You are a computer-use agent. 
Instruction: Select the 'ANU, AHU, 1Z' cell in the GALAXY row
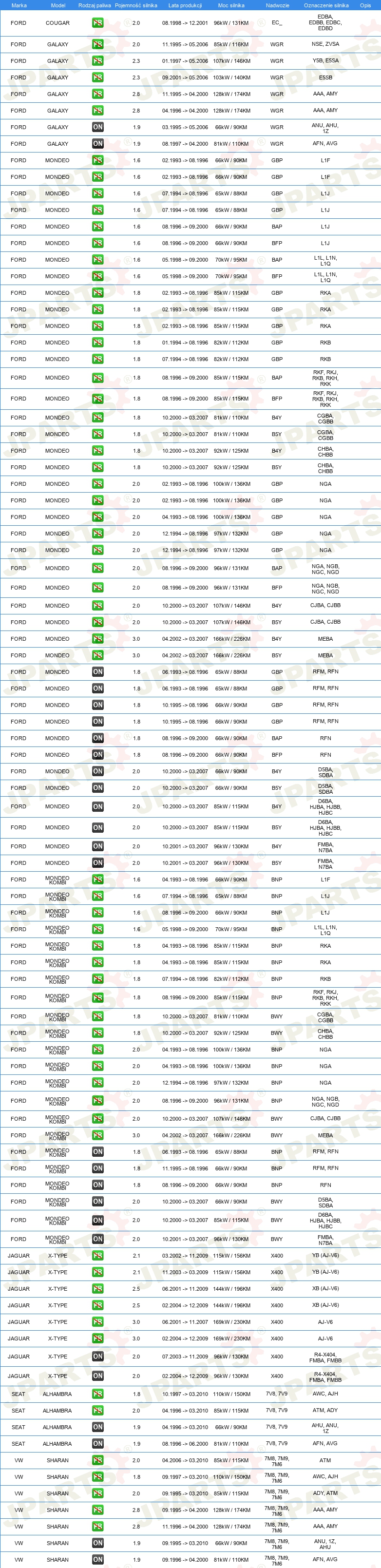325,127
